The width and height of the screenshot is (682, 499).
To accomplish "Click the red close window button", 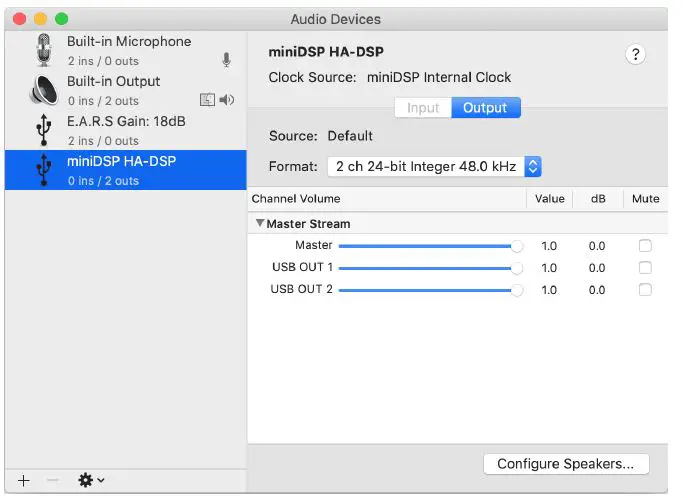I will pyautogui.click(x=20, y=19).
